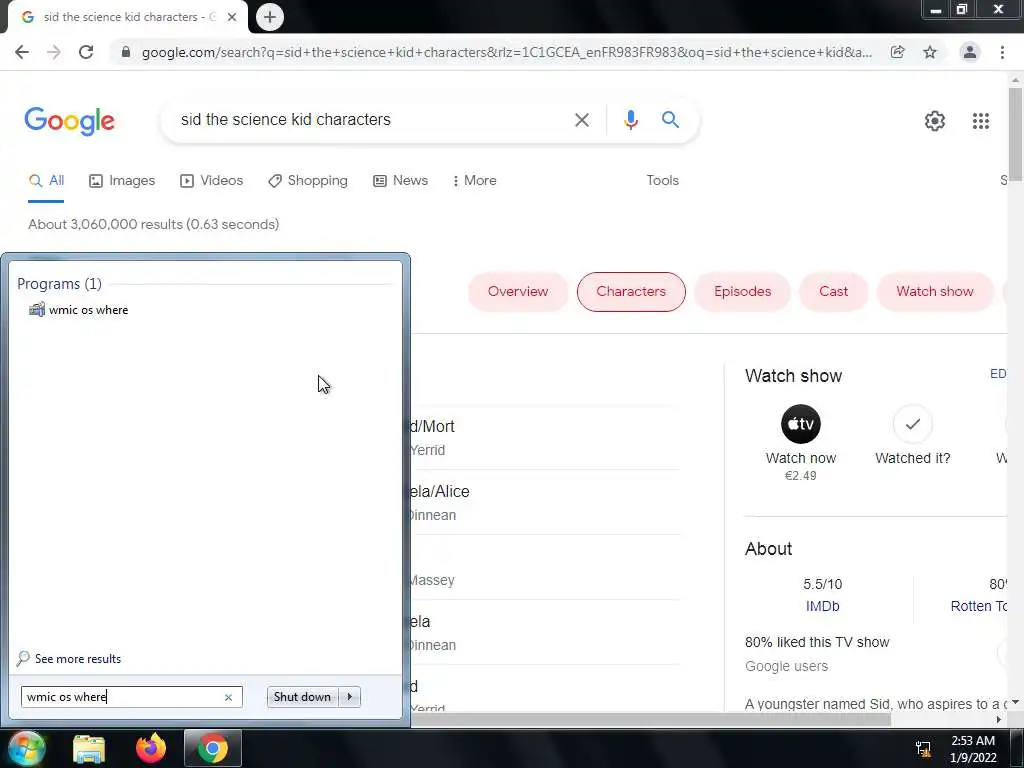Open search Tools

[662, 181]
